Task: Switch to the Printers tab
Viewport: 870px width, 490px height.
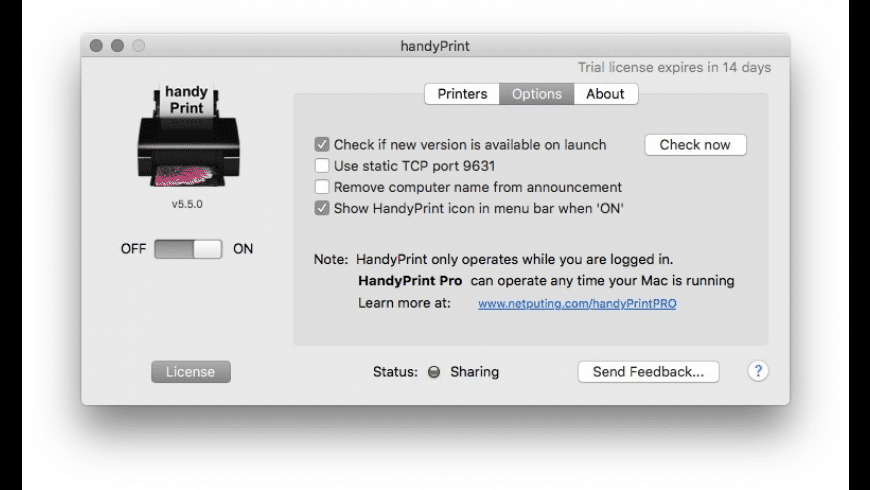Action: [x=462, y=94]
